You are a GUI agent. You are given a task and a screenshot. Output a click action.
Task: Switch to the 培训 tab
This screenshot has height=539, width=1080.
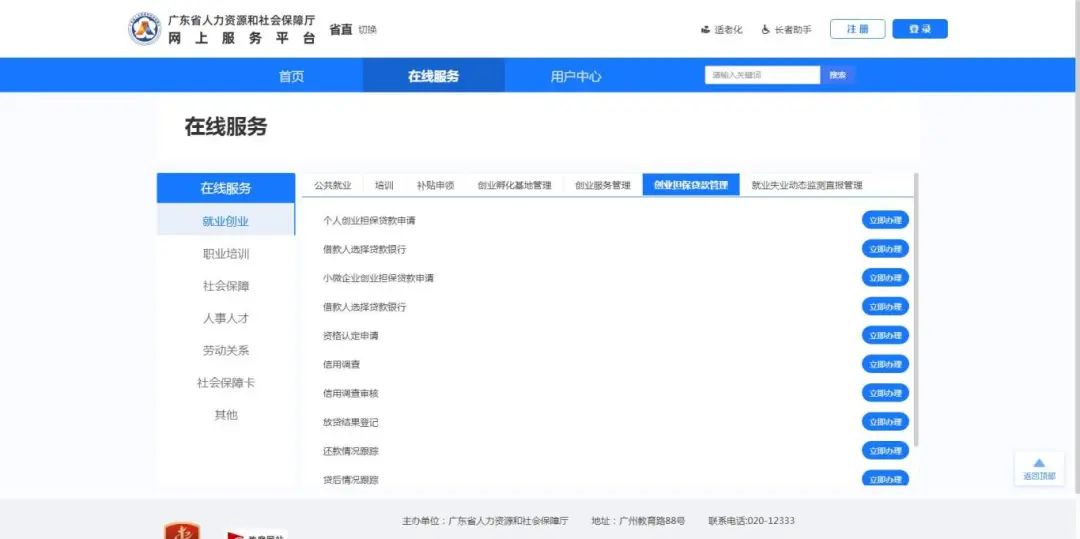(x=384, y=185)
